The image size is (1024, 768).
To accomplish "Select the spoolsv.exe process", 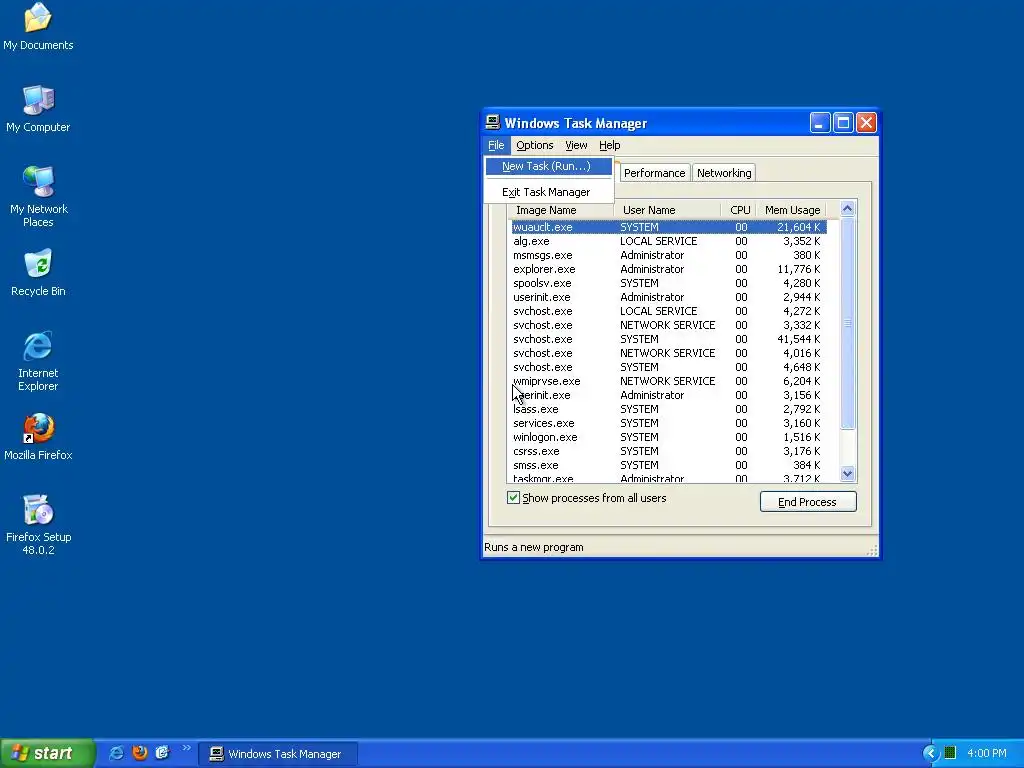I will [669, 283].
